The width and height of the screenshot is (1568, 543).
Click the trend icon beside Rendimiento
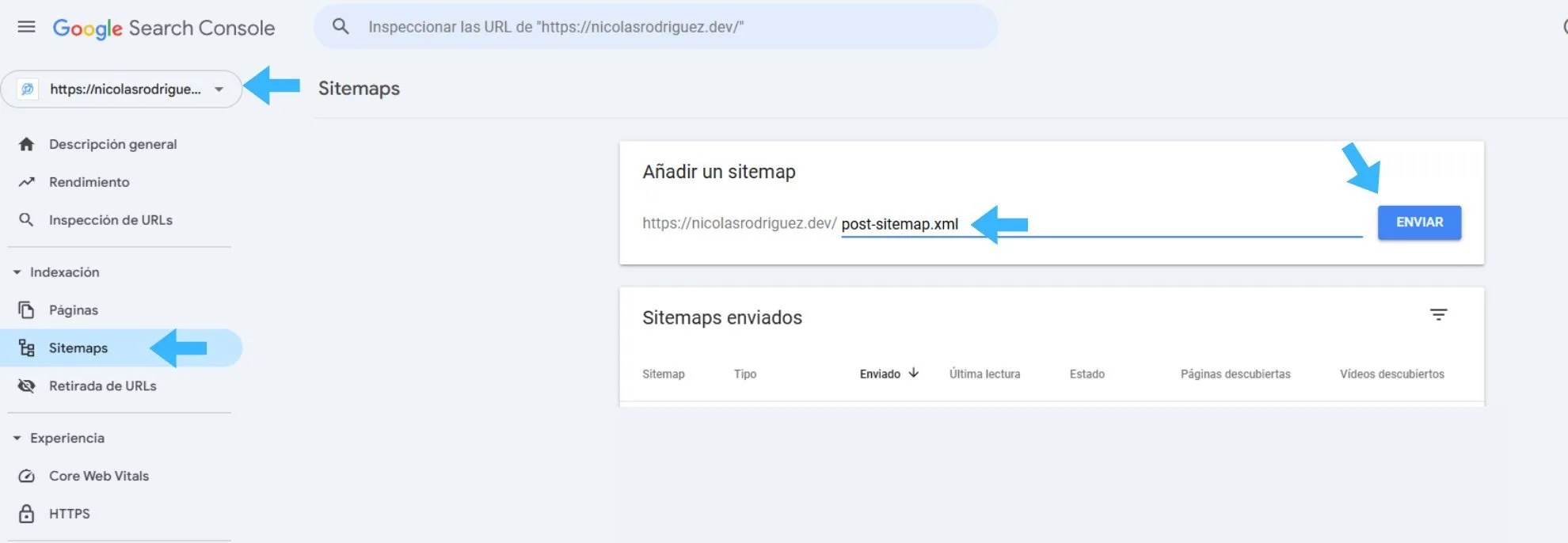click(x=26, y=182)
